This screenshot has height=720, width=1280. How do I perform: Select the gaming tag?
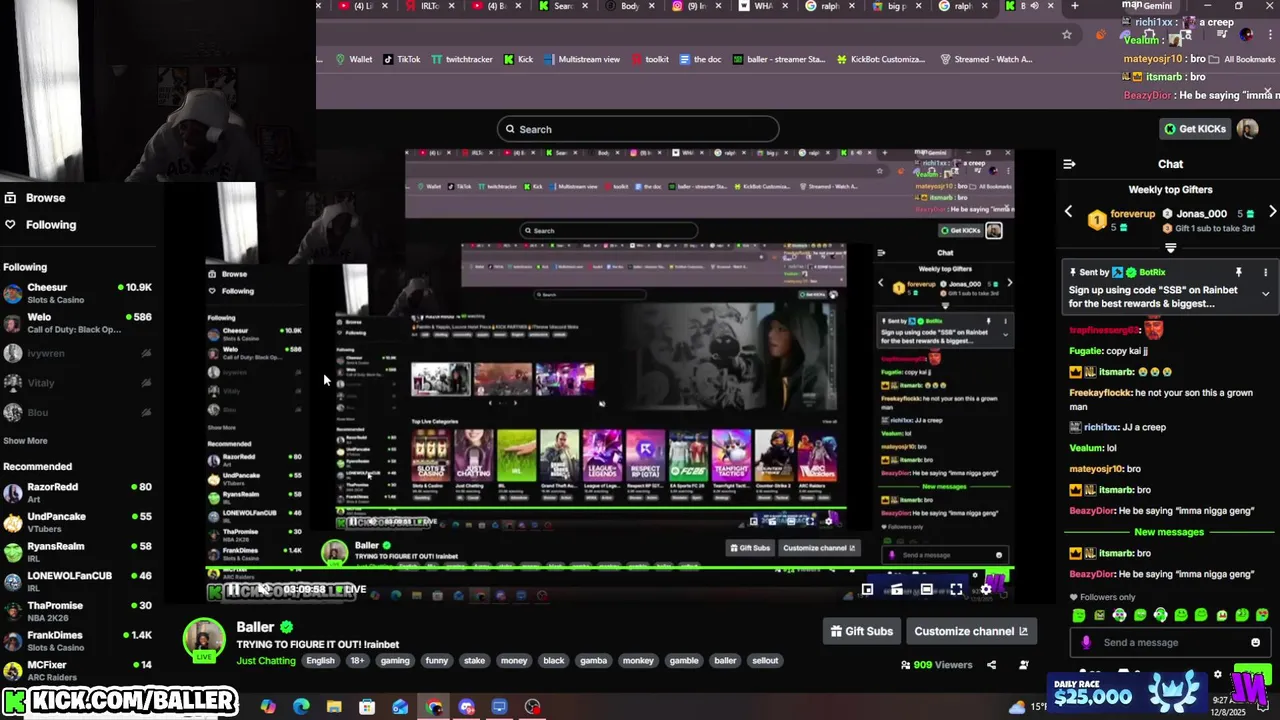(x=395, y=661)
